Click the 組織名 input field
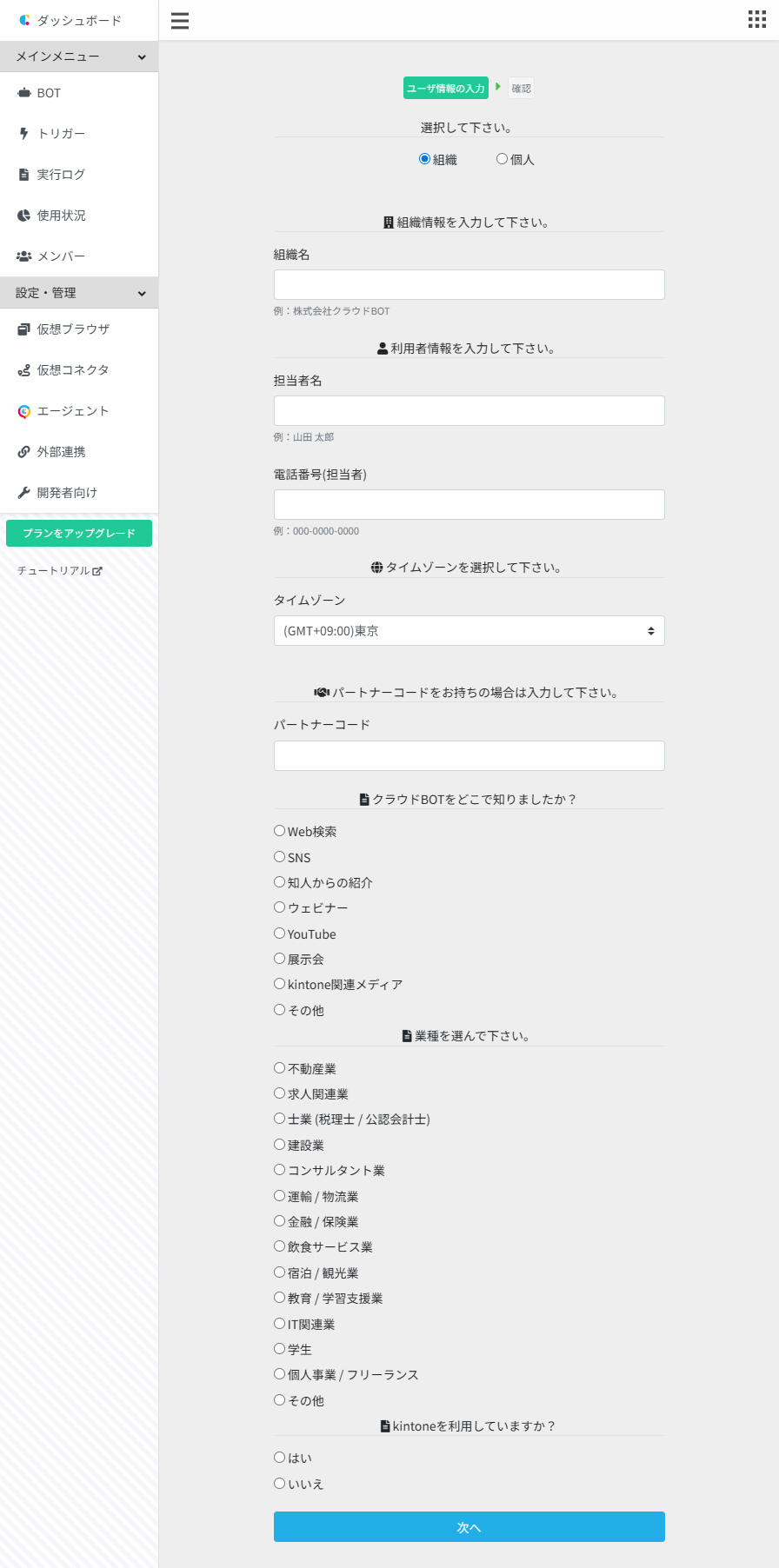 (x=469, y=285)
